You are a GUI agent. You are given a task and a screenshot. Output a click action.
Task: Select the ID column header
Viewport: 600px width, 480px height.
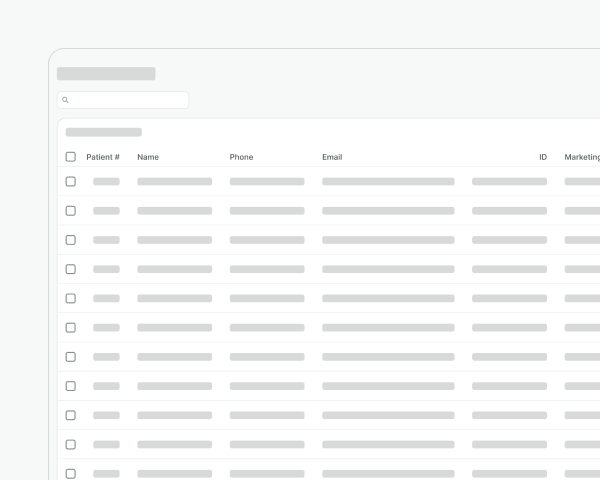tap(543, 157)
